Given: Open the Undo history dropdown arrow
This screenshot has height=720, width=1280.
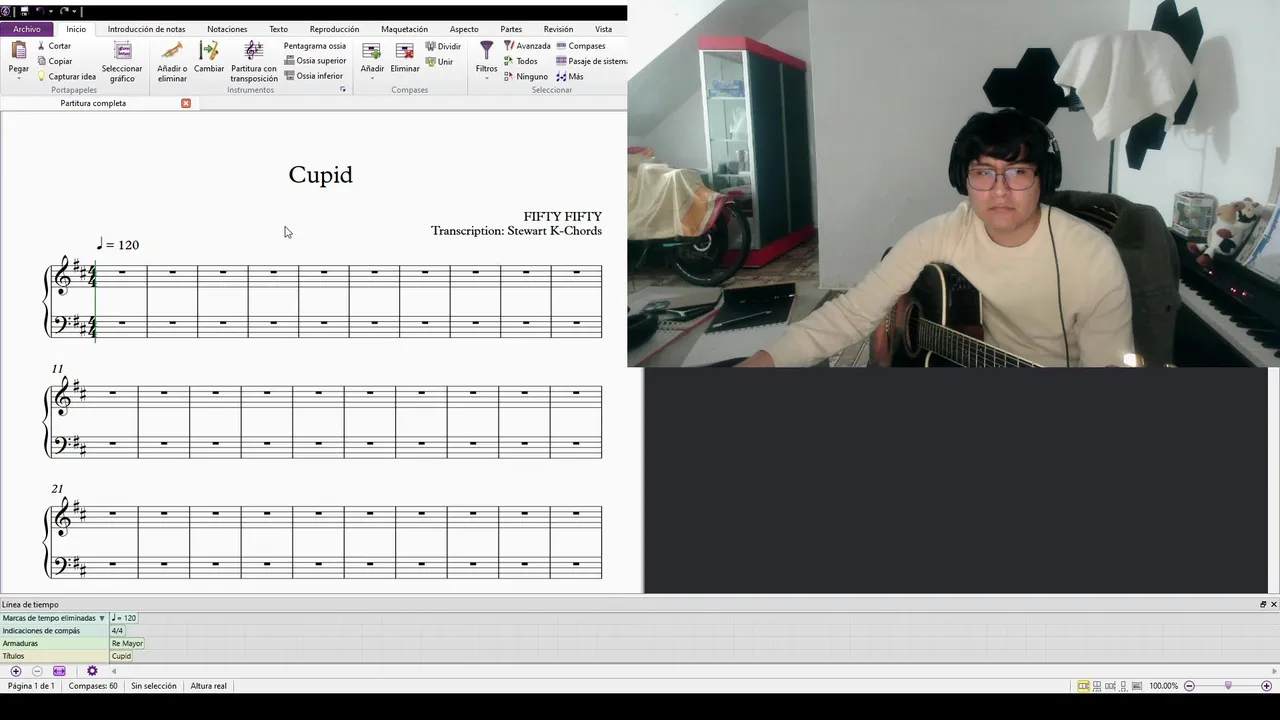Looking at the screenshot, I should [50, 11].
